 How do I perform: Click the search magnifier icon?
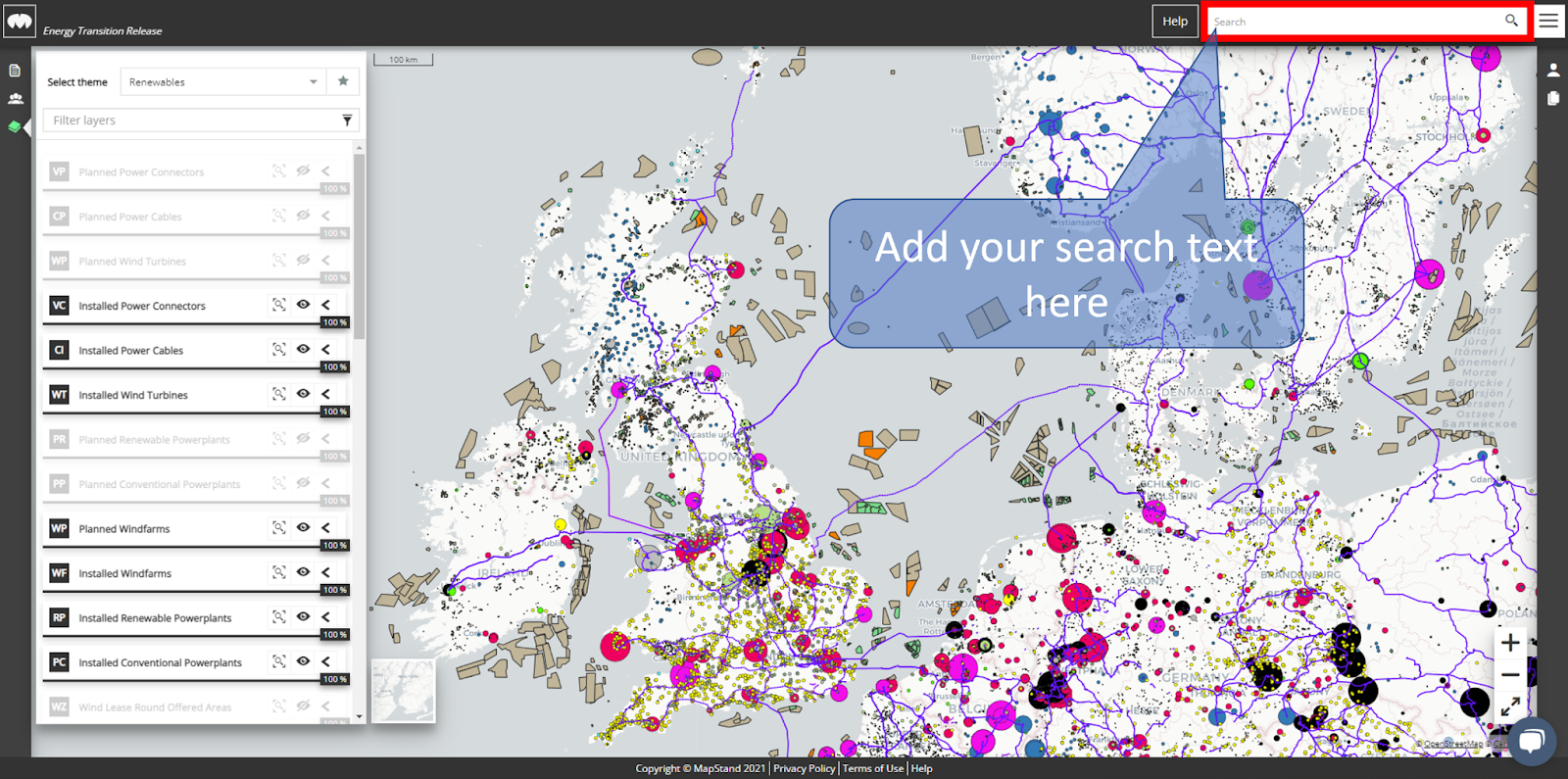1511,21
